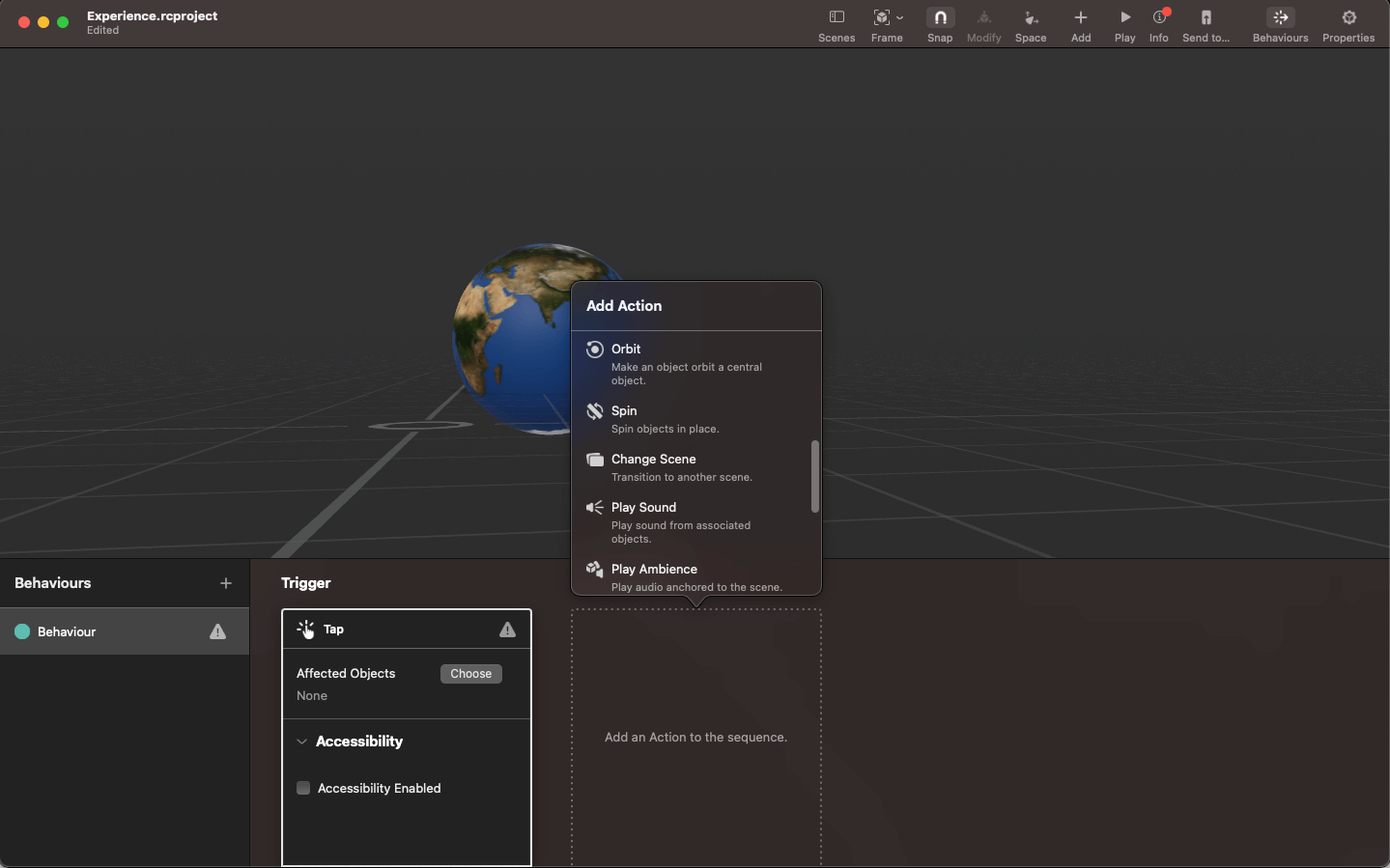1390x868 pixels.
Task: Click the Tap trigger hand icon
Action: pyautogui.click(x=306, y=630)
